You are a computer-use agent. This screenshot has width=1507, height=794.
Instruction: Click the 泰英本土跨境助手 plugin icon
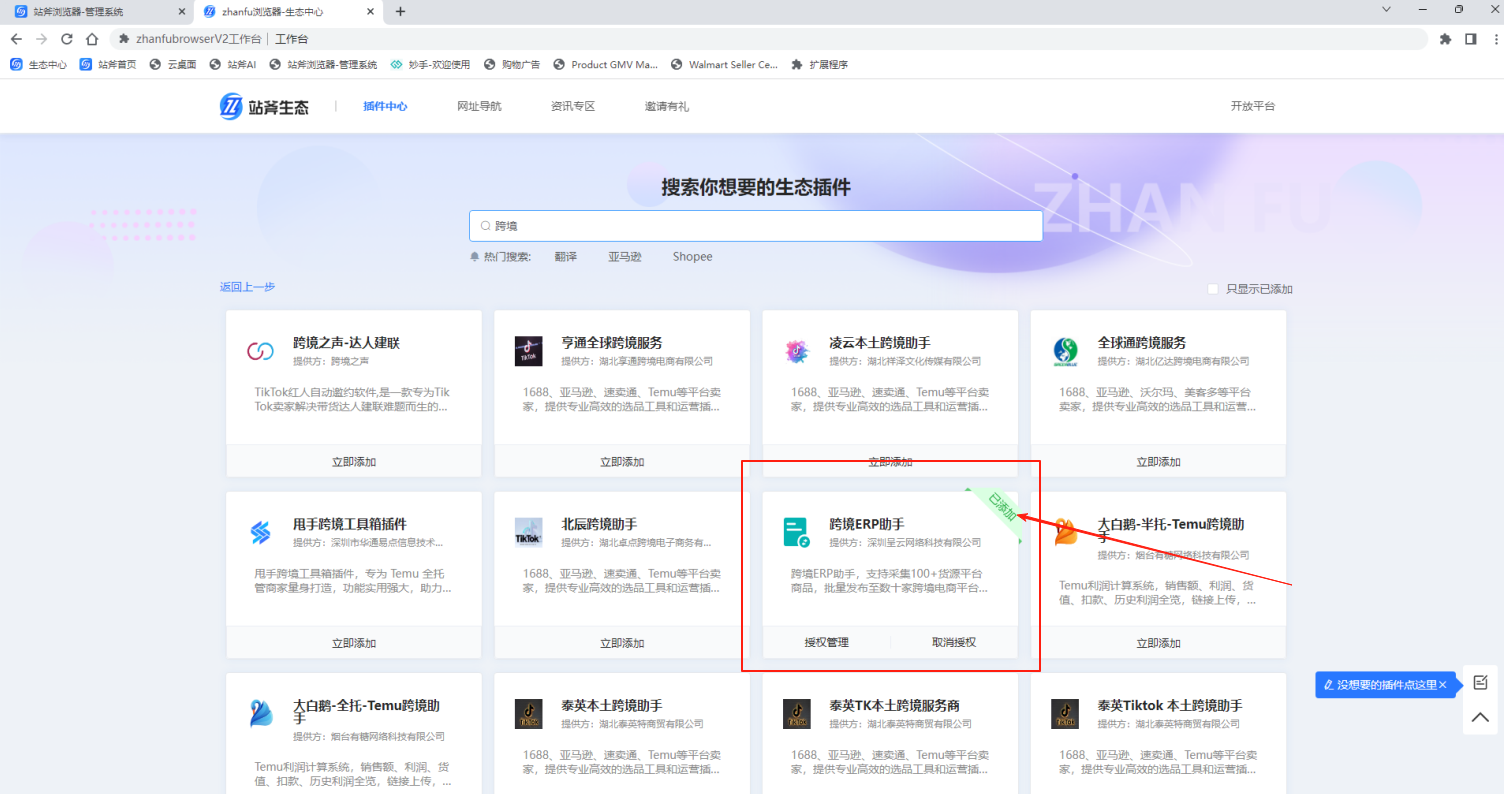click(528, 713)
